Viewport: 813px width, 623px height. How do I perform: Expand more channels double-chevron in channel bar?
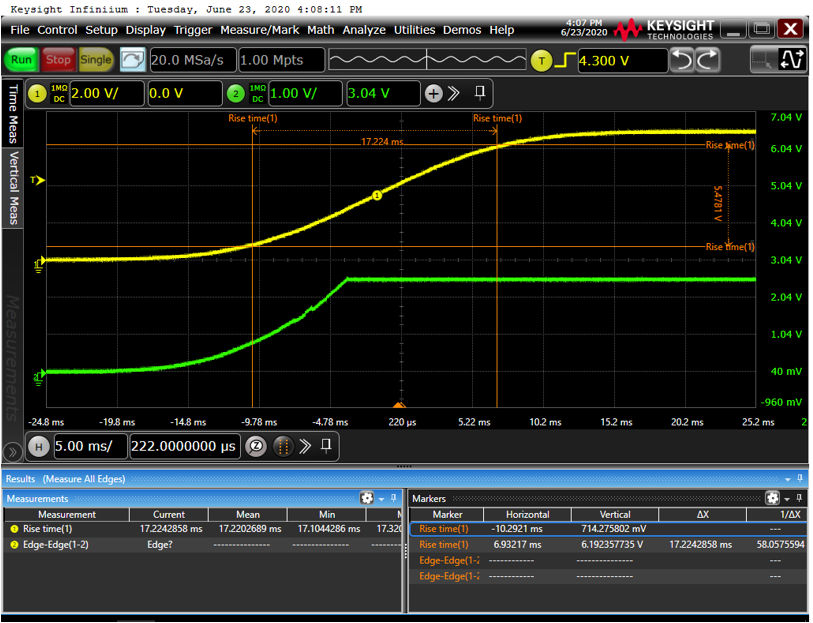453,94
